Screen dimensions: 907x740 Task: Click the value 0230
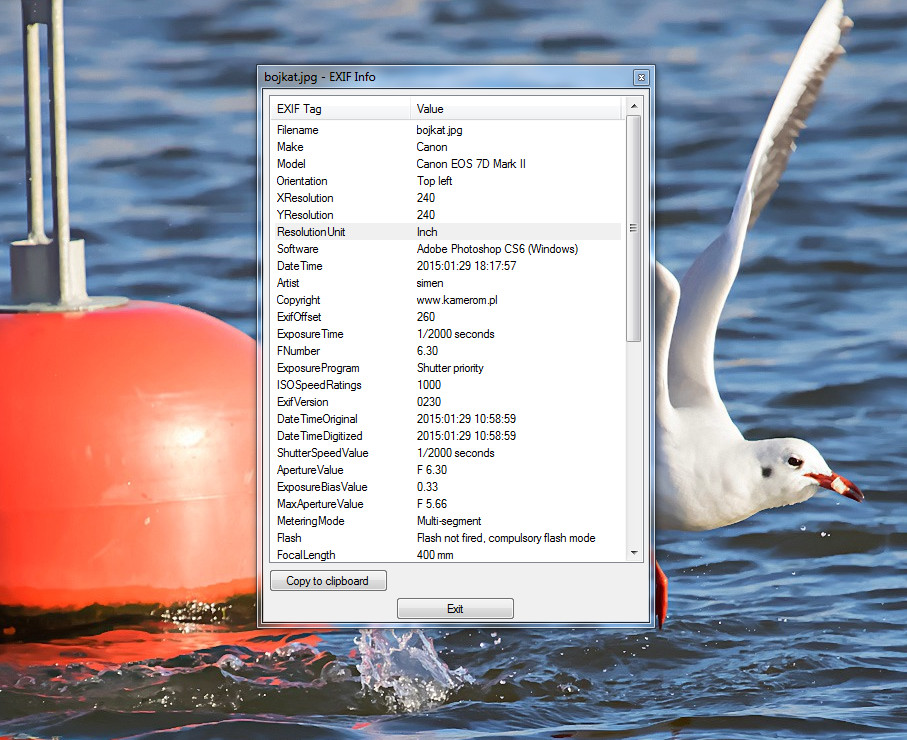point(429,402)
